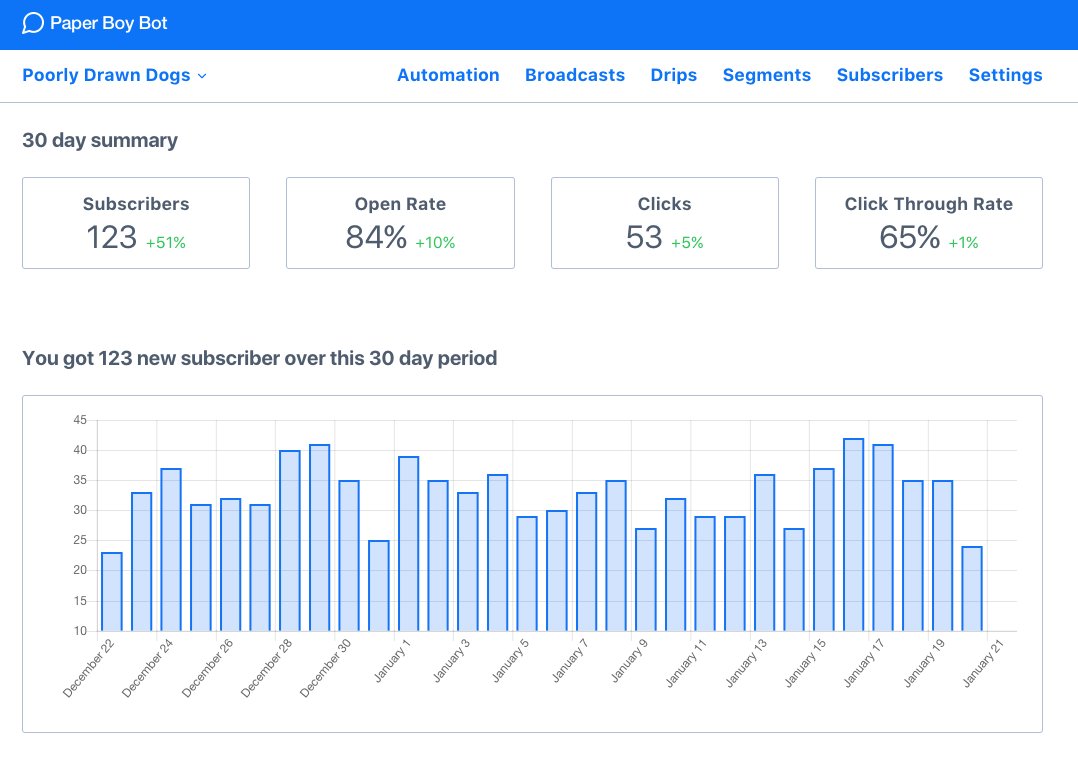Click the December 22 axis label
1078x765 pixels.
click(x=91, y=663)
